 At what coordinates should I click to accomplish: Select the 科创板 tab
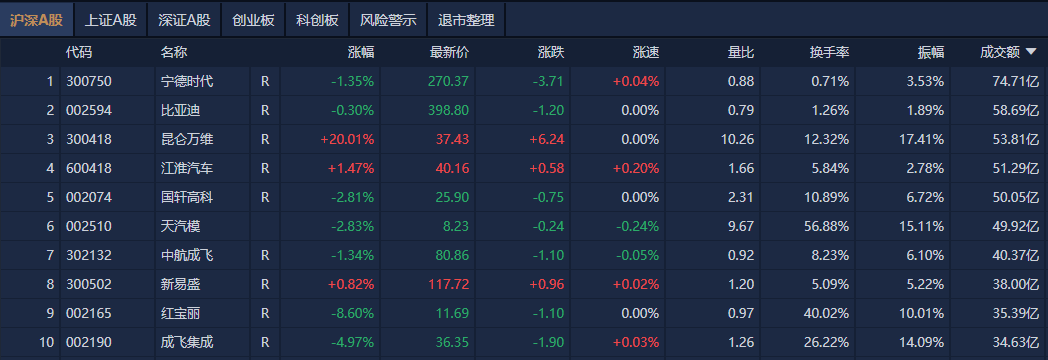(x=317, y=20)
